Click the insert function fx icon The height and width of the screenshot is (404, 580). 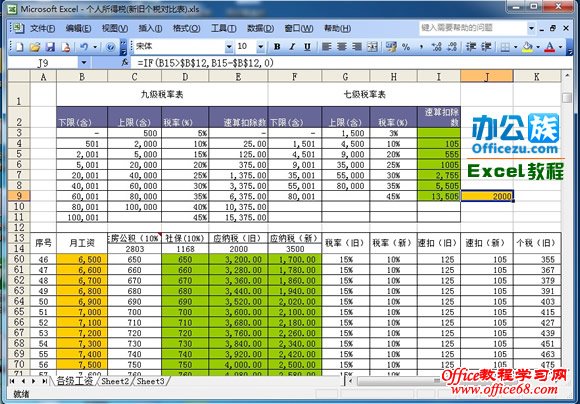click(125, 63)
